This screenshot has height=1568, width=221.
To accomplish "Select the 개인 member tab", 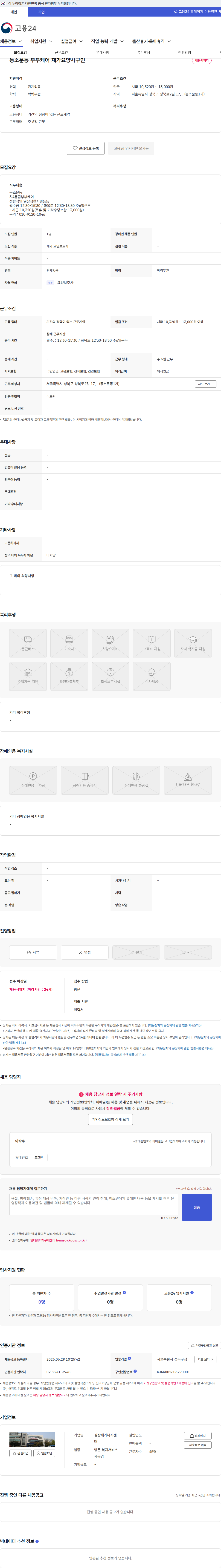I will 13,11.
